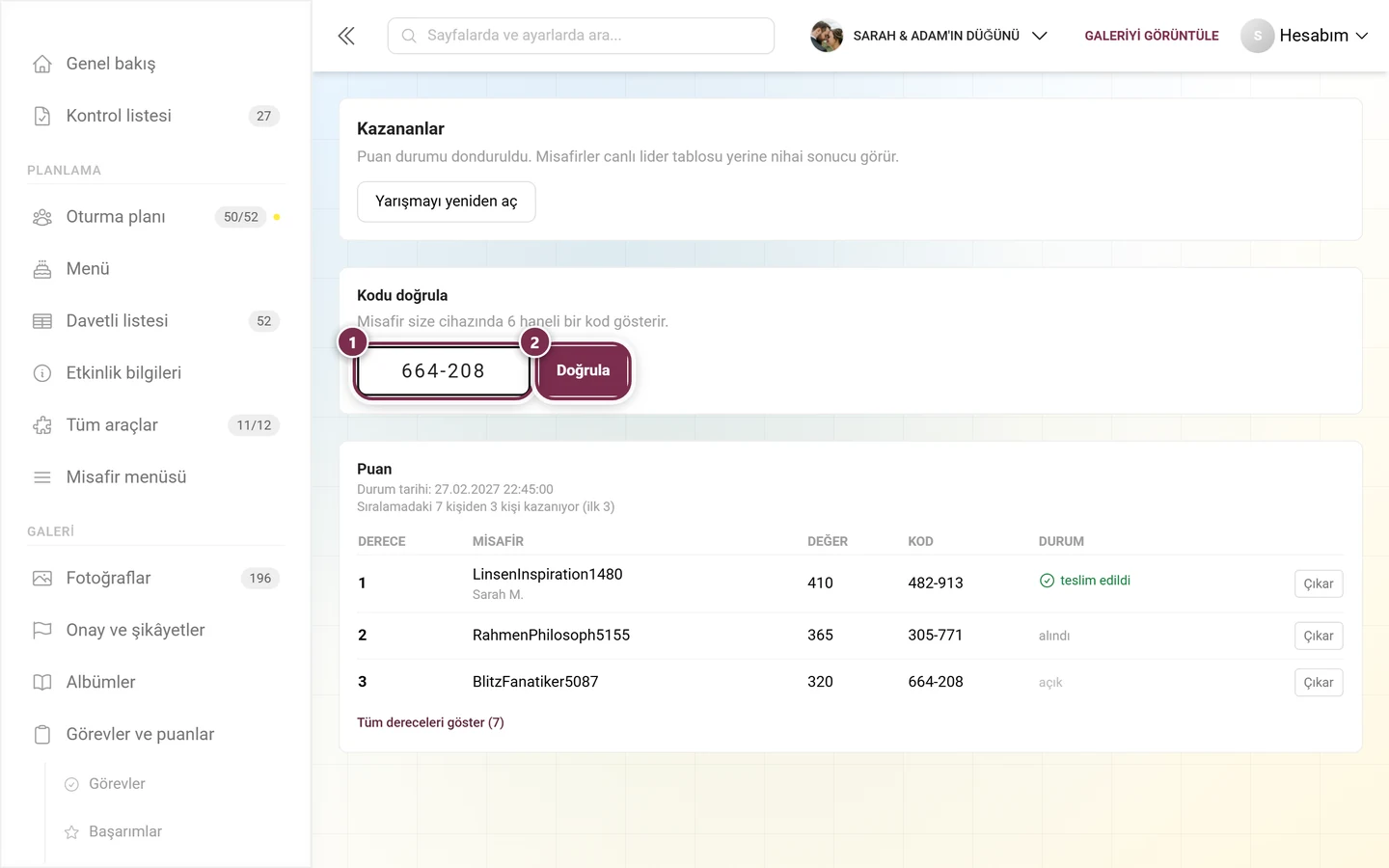
Task: Click the teslim edildi status text
Action: (x=1095, y=581)
